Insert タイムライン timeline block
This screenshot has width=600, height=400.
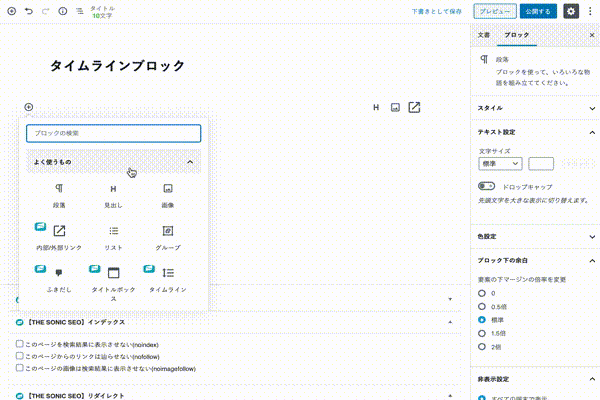pos(168,279)
